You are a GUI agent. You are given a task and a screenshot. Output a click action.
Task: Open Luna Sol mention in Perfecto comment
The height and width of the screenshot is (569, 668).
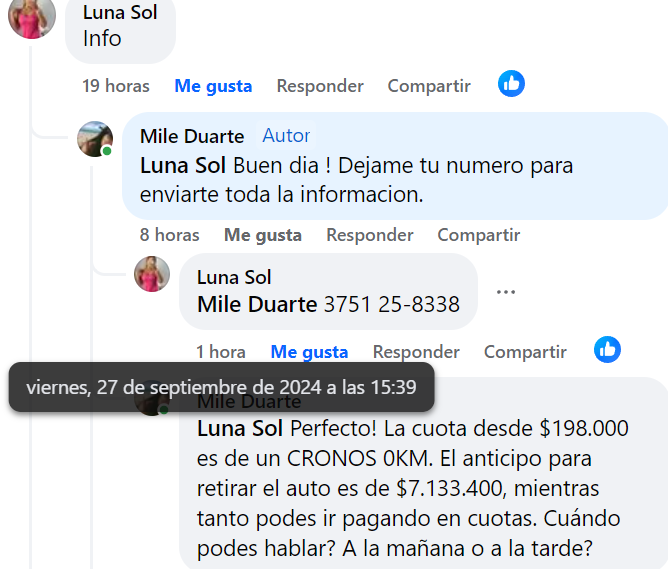click(x=240, y=428)
